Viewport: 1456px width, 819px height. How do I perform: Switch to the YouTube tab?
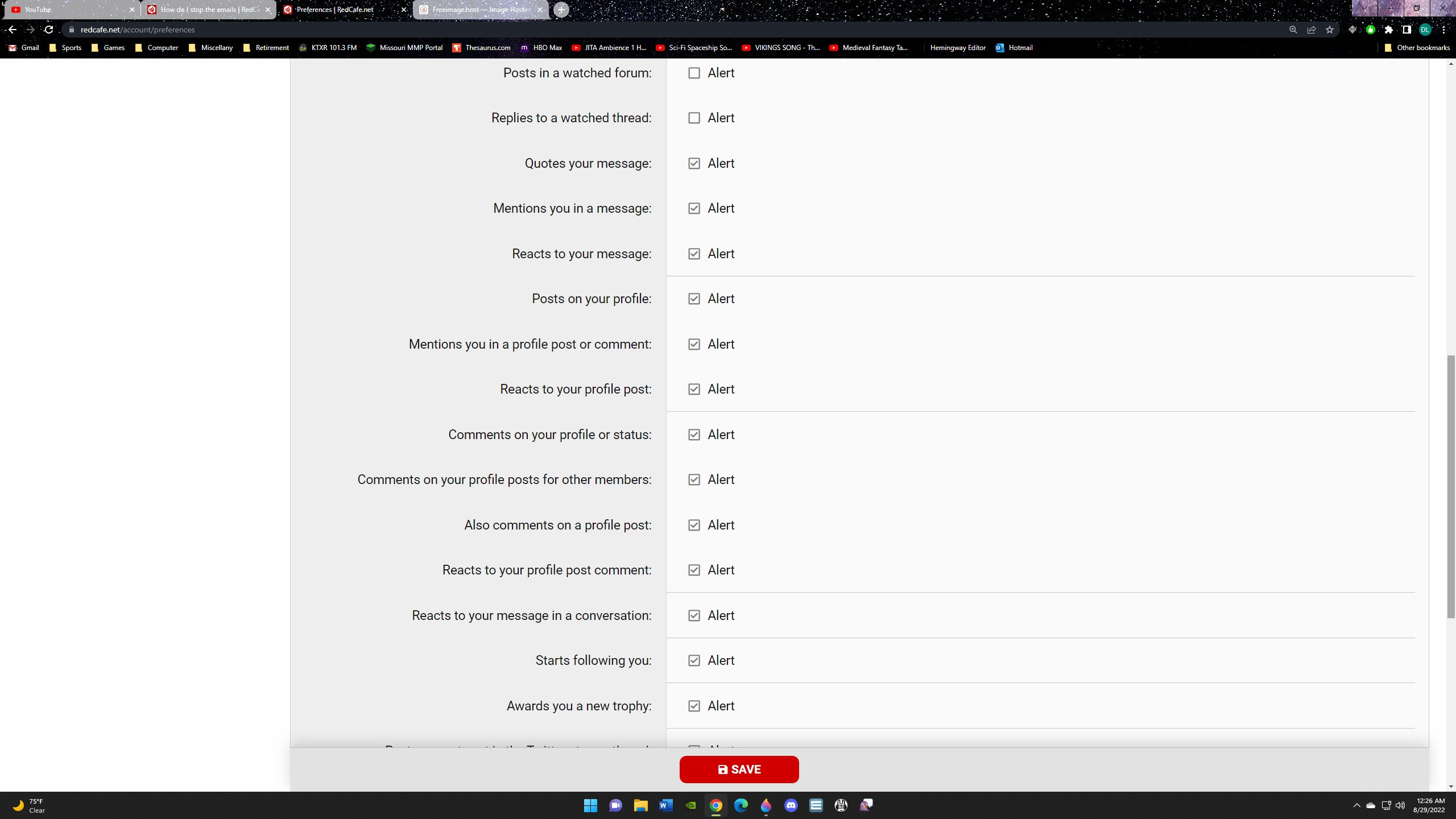point(68,10)
